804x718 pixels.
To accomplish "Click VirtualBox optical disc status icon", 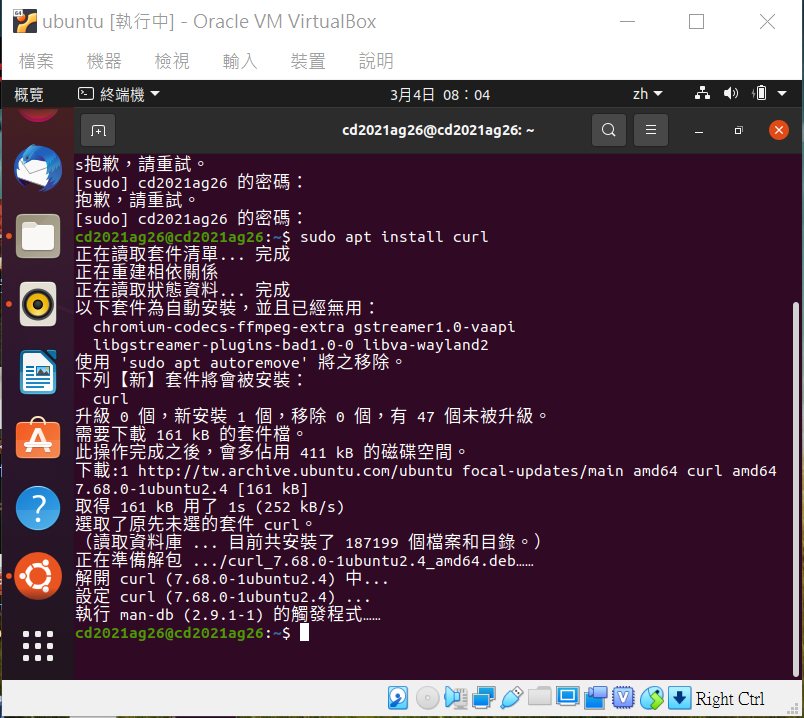I will pos(427,698).
